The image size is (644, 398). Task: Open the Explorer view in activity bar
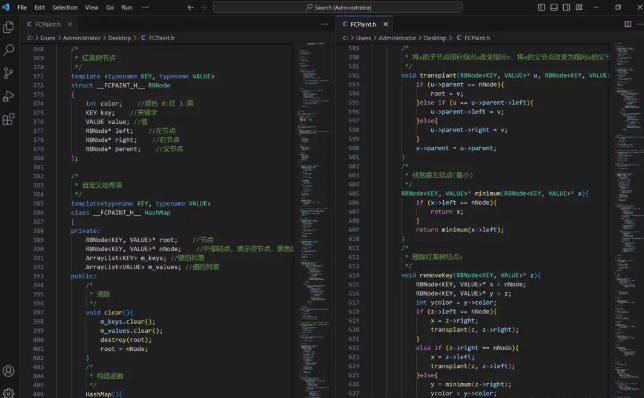[x=8, y=27]
